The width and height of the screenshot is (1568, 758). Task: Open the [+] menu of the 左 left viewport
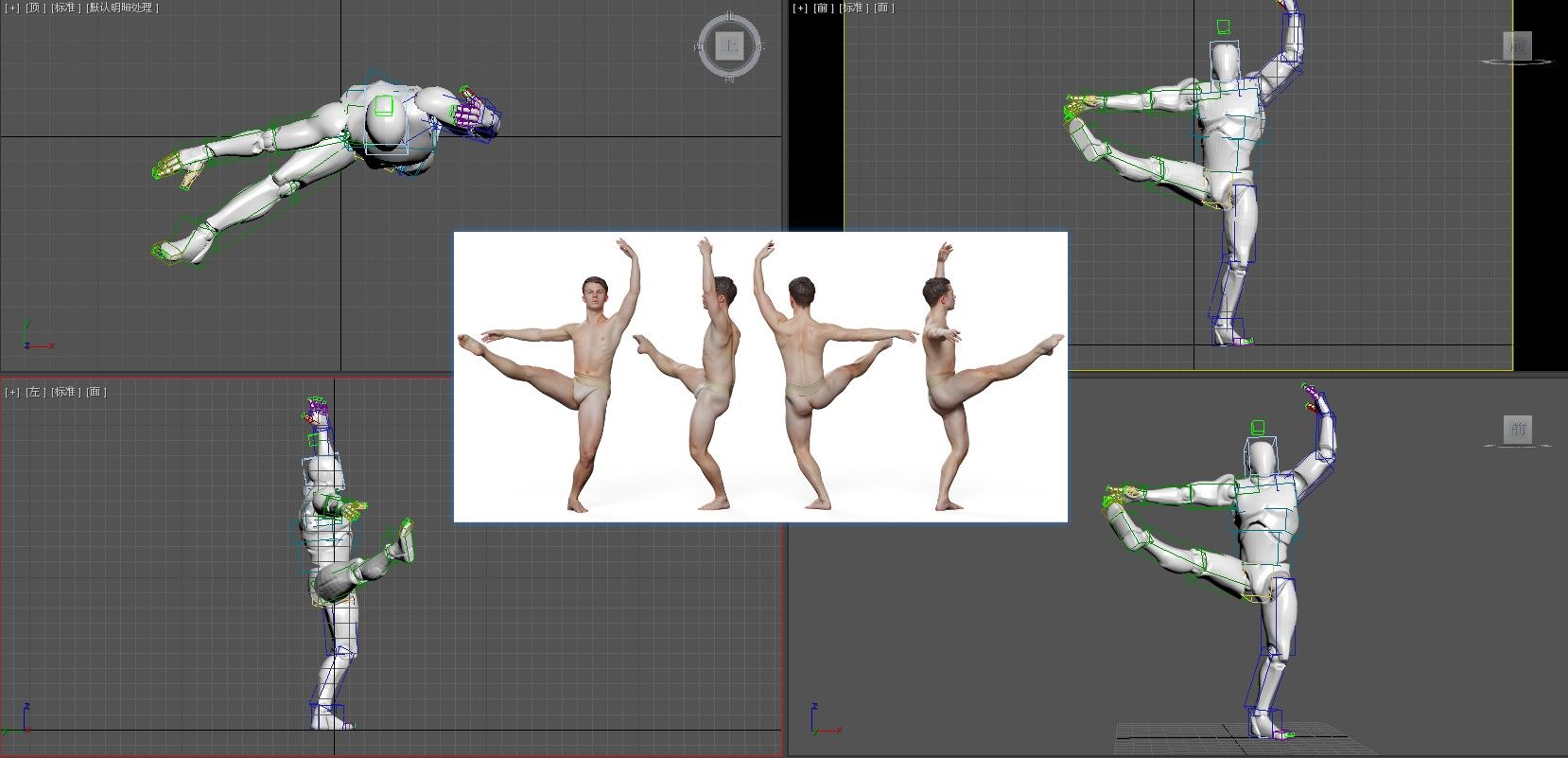click(12, 392)
